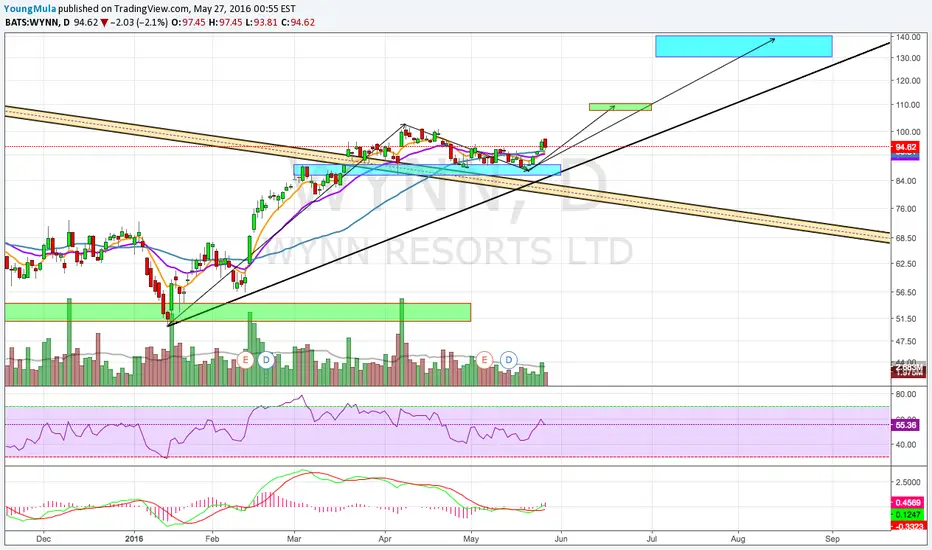This screenshot has width=932, height=550.
Task: Click the low value L:93.81
Action: (261, 23)
